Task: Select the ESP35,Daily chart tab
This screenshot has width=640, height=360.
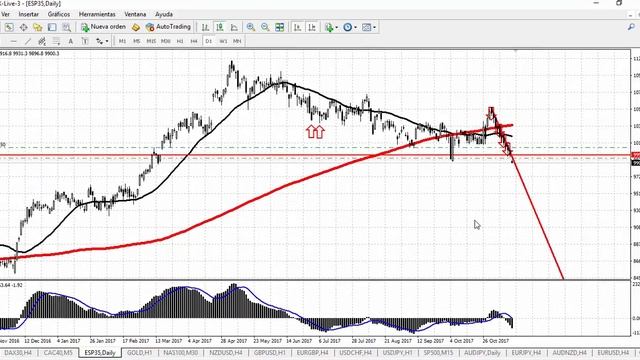Action: click(100, 352)
